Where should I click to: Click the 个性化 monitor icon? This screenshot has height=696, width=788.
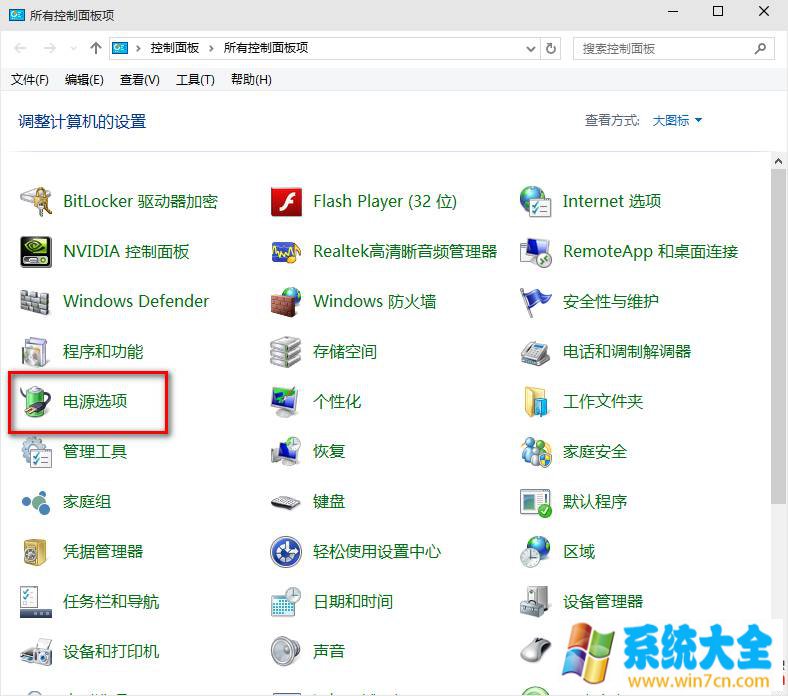(x=285, y=402)
